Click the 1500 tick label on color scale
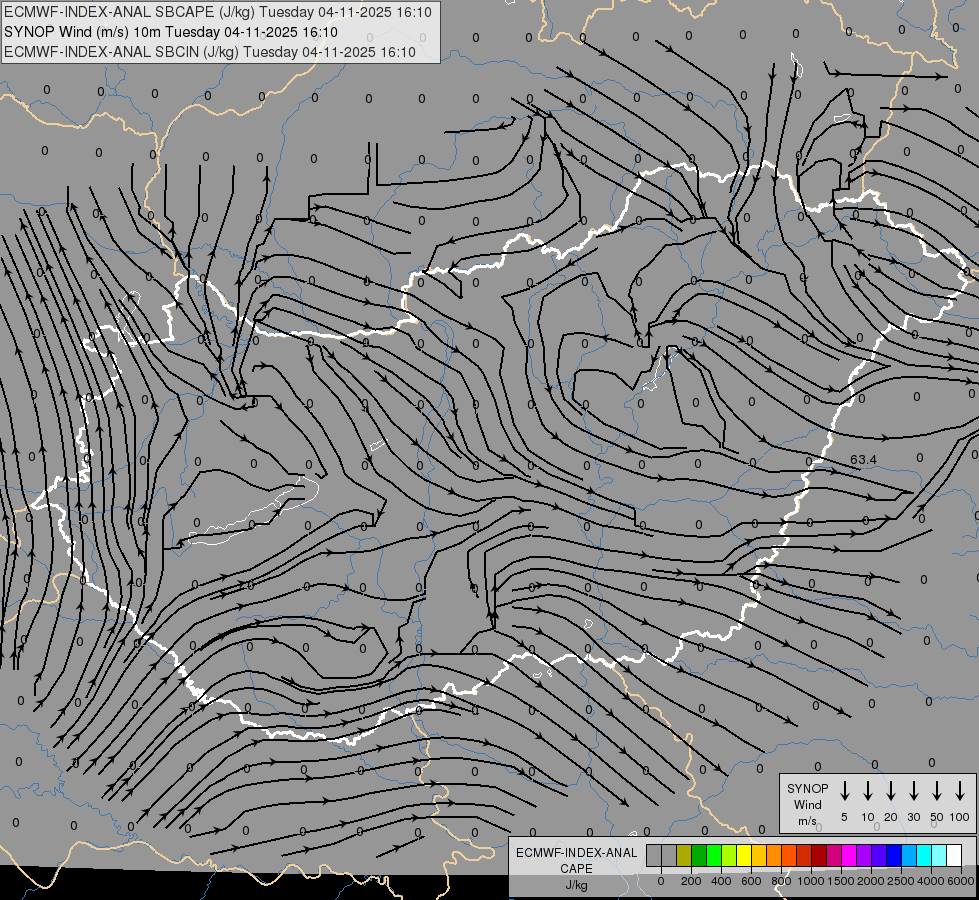The image size is (979, 900). click(841, 881)
